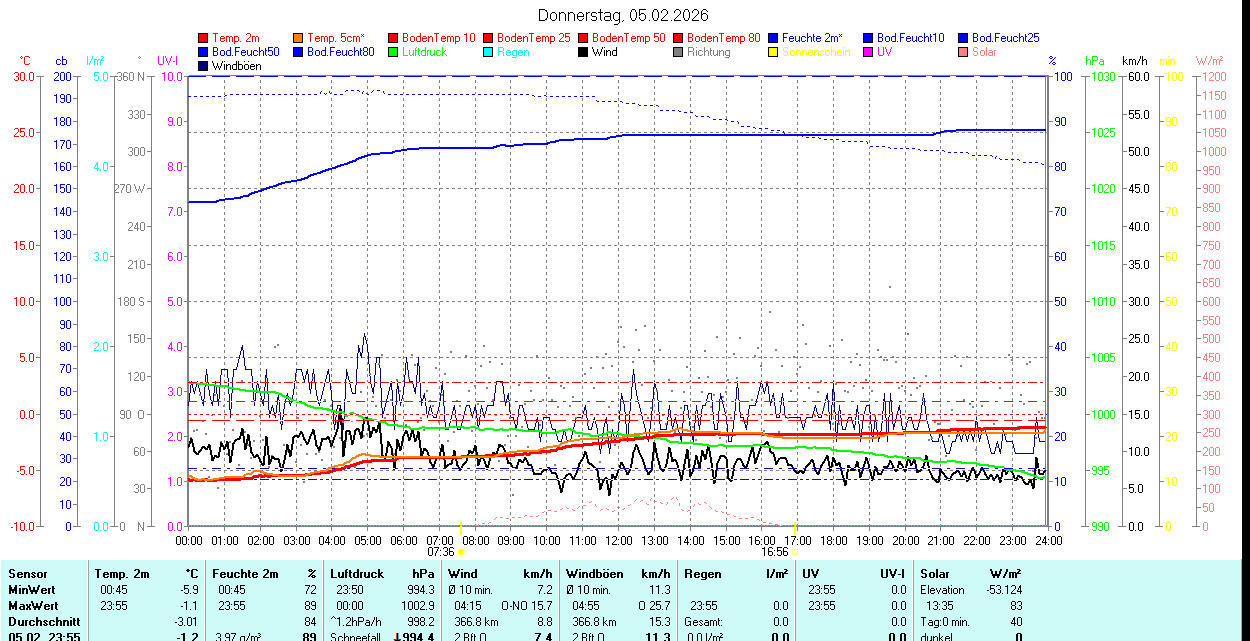Image resolution: width=1250 pixels, height=641 pixels.
Task: Click the 12:00 tick on the time axis
Action: [x=619, y=540]
